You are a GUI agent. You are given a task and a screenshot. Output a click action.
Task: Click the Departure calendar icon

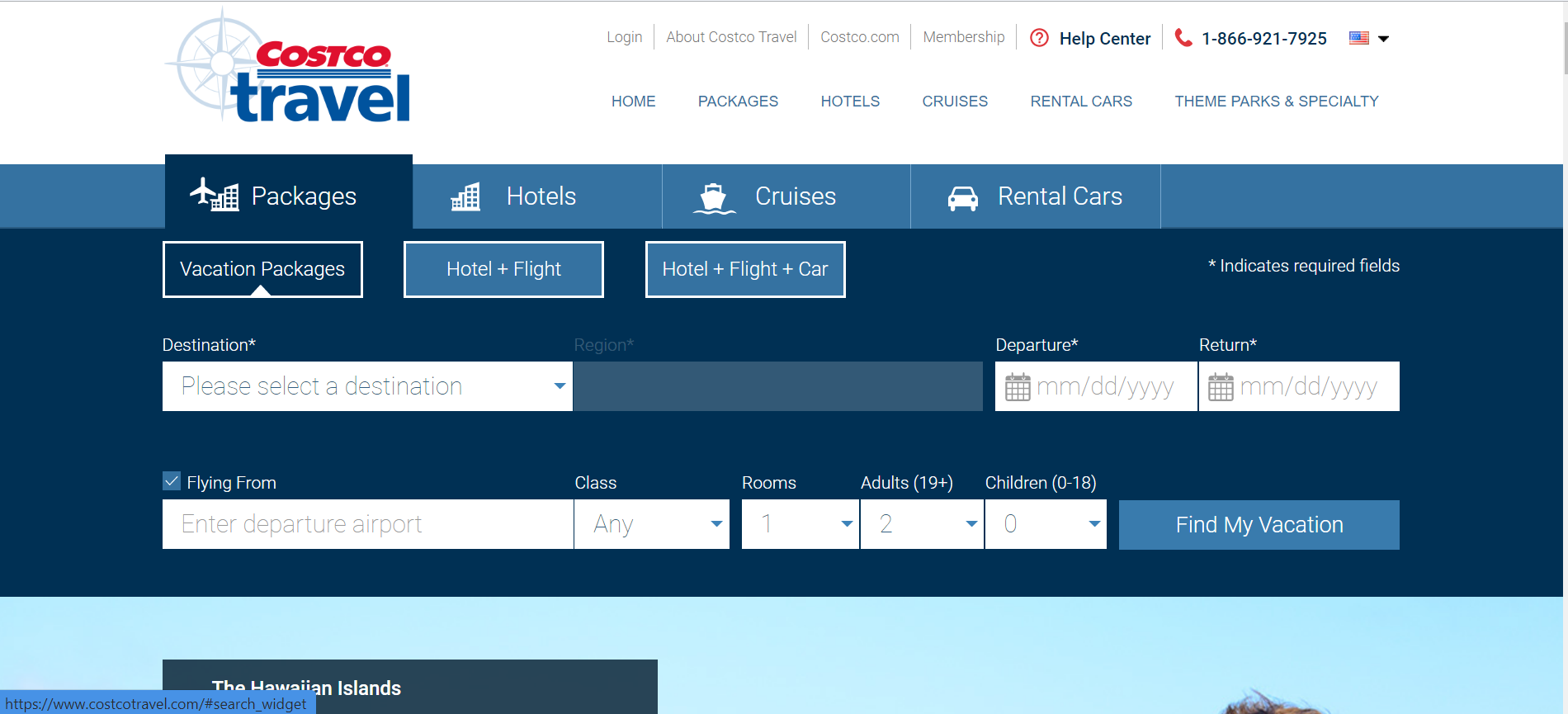[x=1018, y=386]
